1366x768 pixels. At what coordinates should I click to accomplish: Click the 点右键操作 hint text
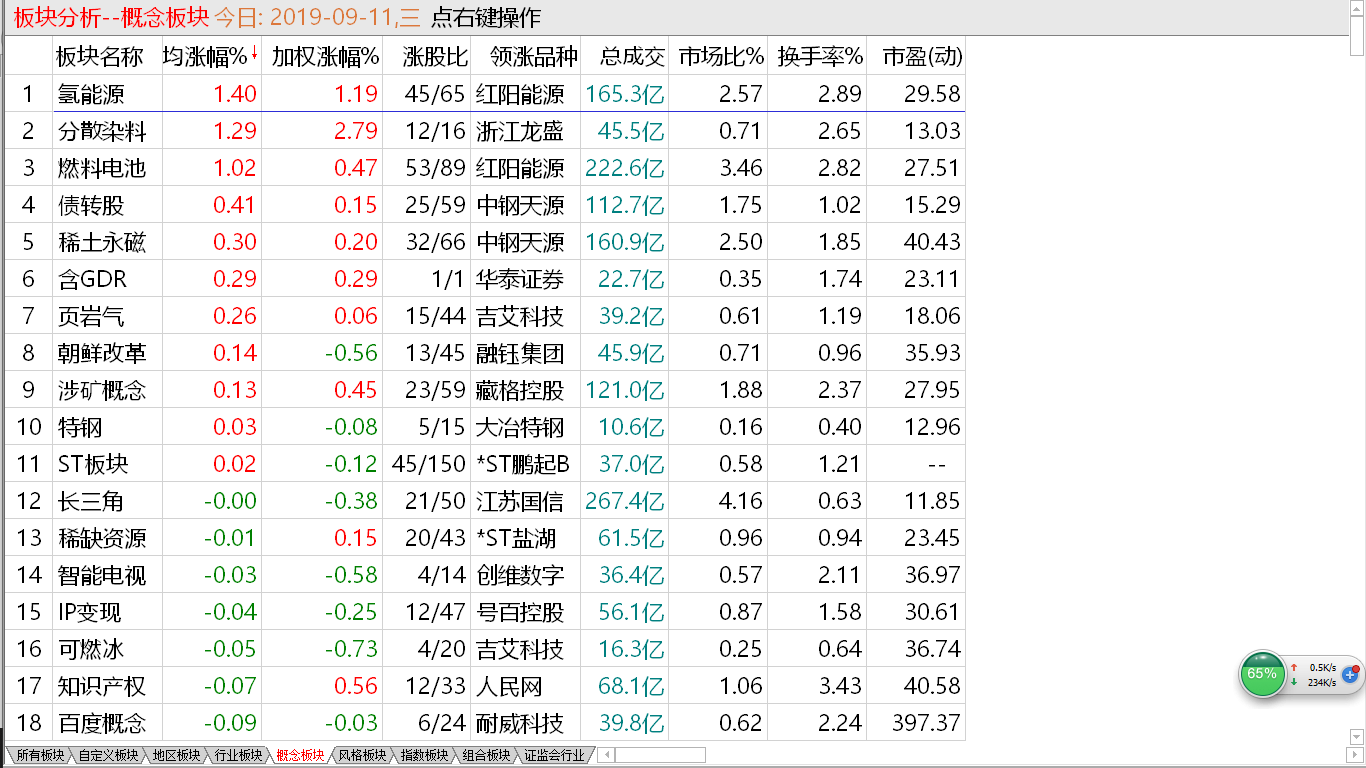[485, 17]
